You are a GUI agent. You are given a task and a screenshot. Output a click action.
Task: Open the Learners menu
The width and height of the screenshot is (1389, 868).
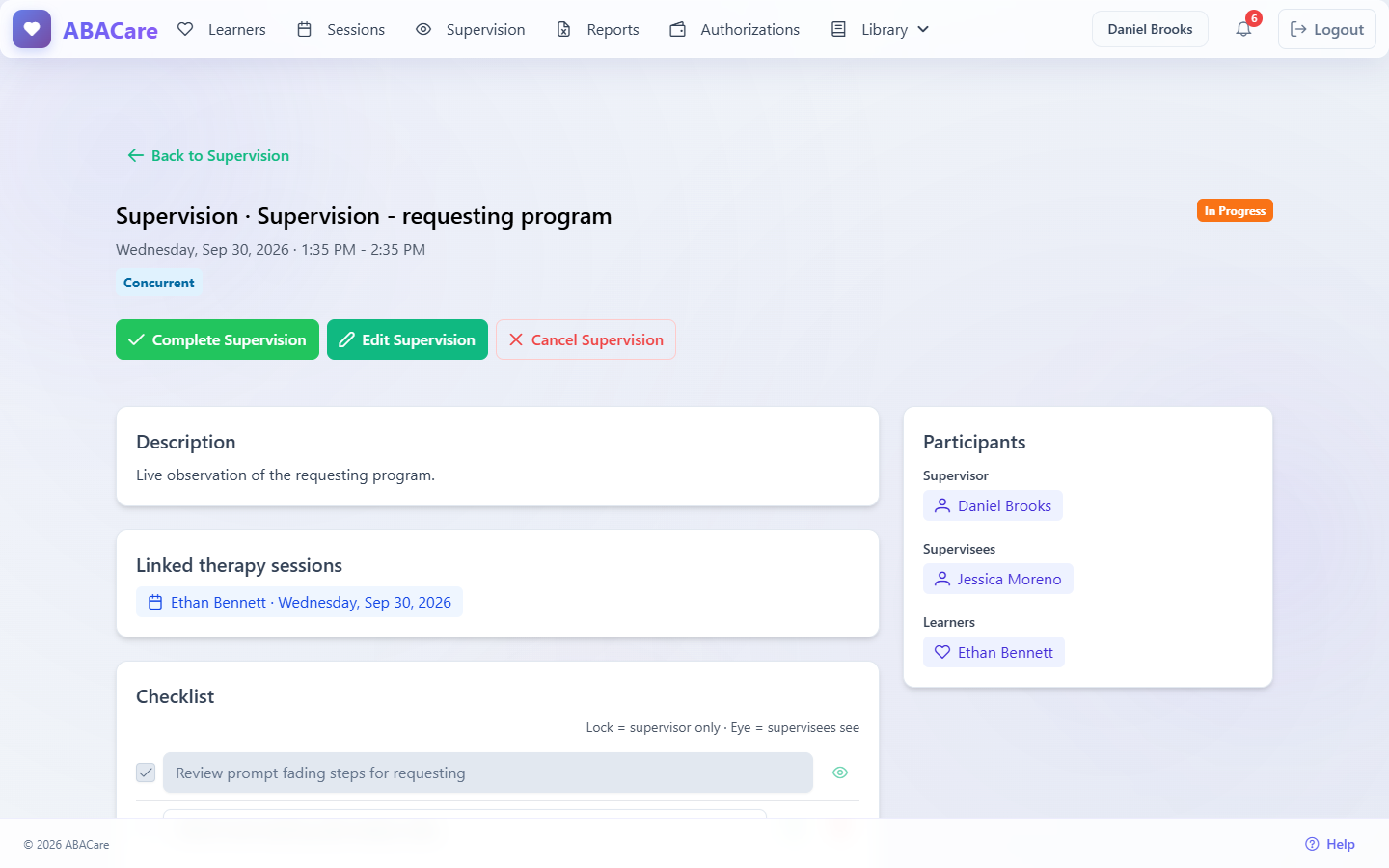coord(222,29)
